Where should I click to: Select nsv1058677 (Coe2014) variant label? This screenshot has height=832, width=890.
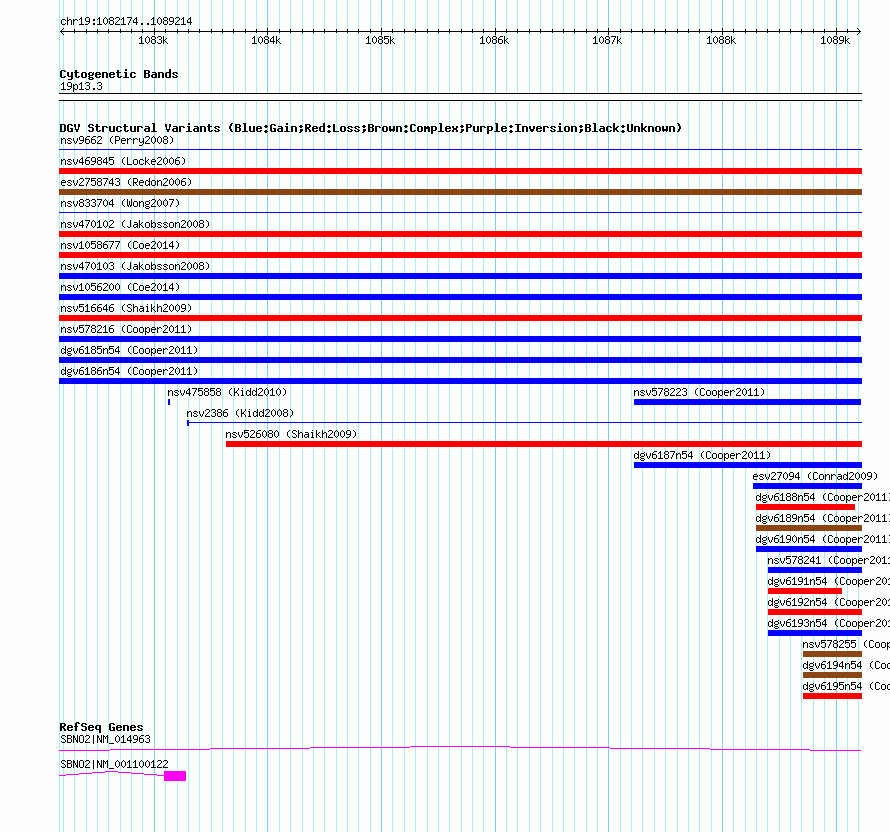pyautogui.click(x=120, y=245)
